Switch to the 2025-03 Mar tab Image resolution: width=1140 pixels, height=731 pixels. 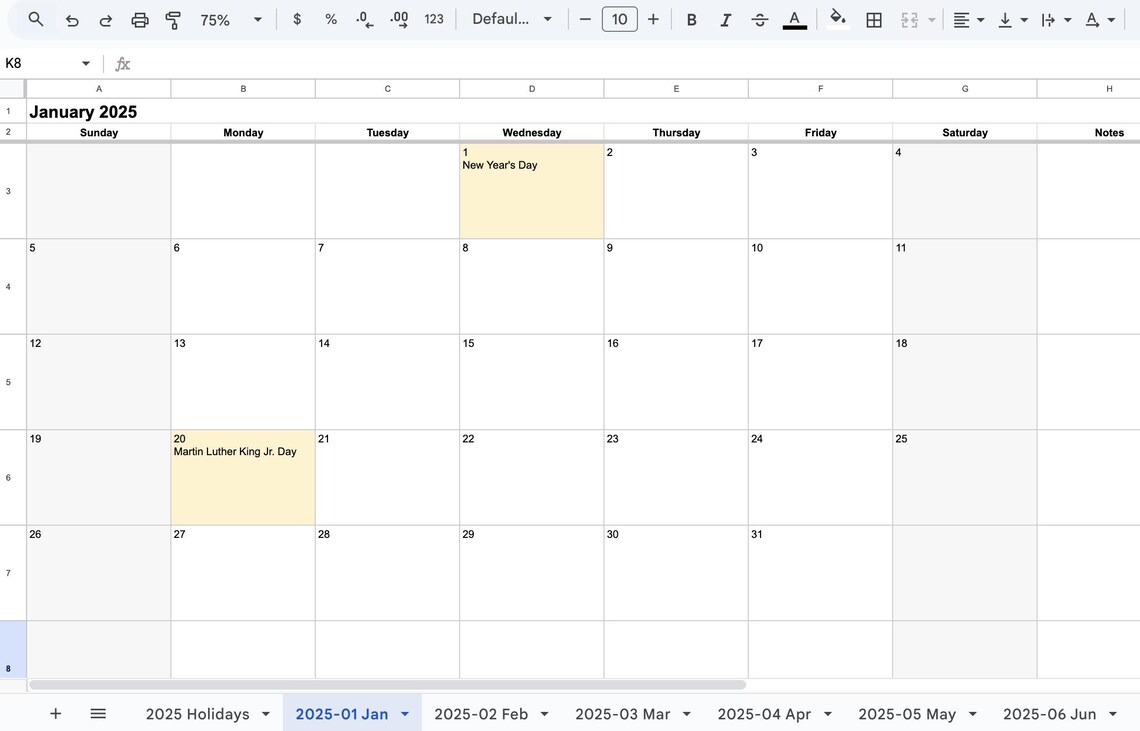[x=622, y=714]
